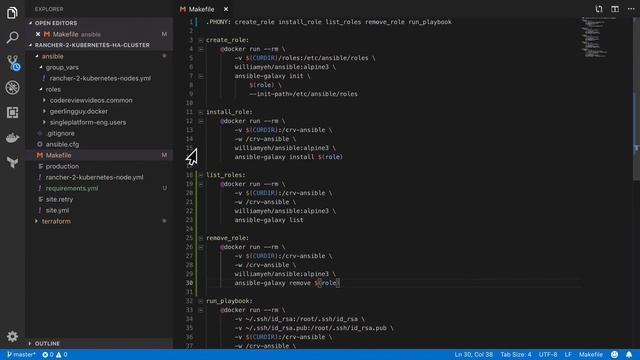Open the editor More Actions menu

[631, 9]
